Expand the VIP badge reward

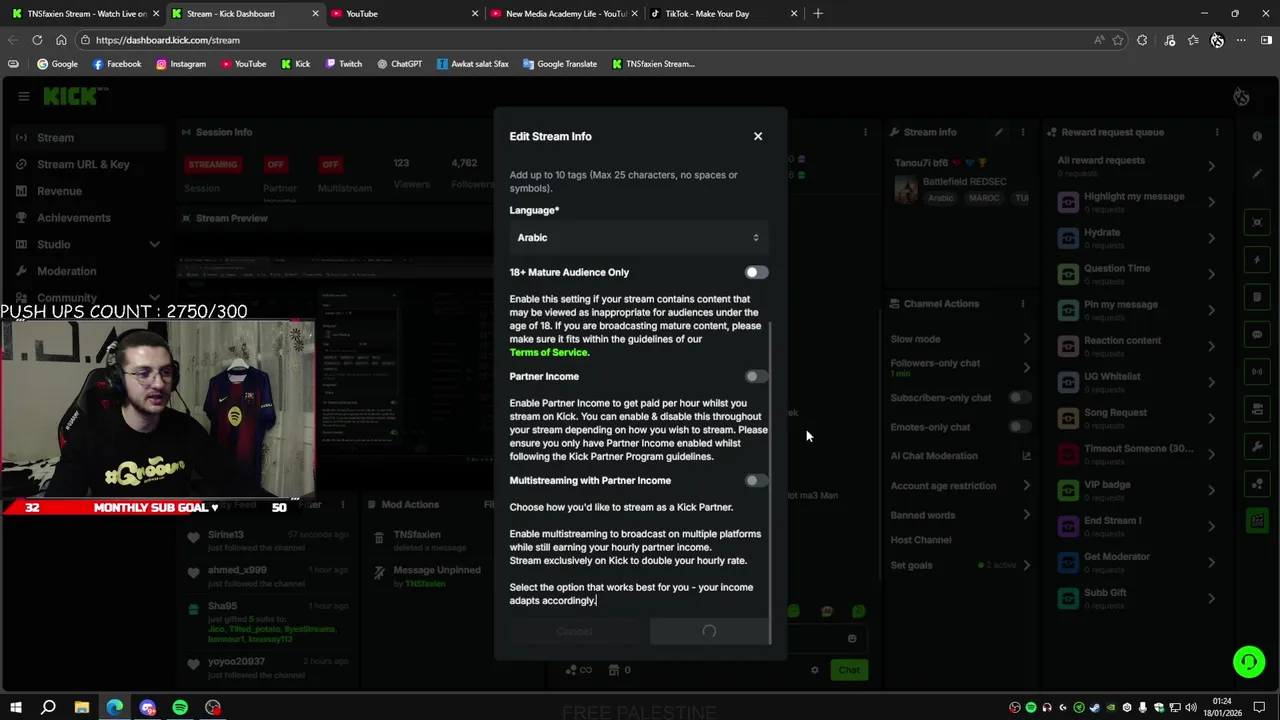tap(1211, 490)
